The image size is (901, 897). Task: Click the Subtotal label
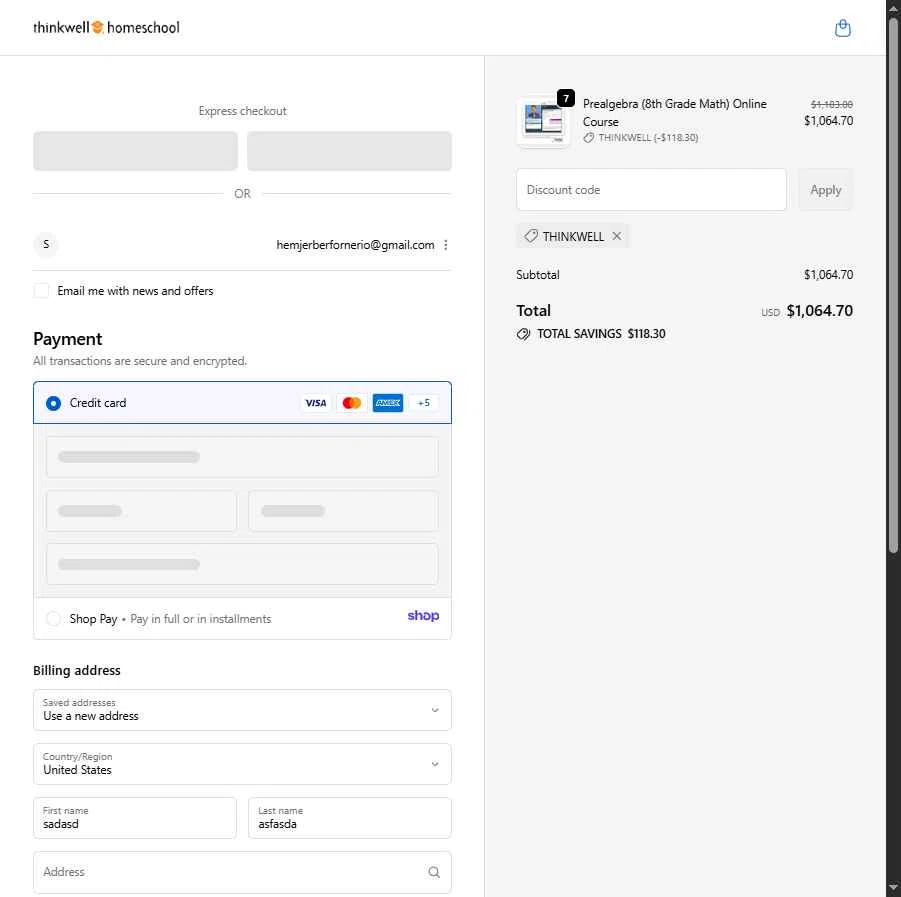coord(538,275)
